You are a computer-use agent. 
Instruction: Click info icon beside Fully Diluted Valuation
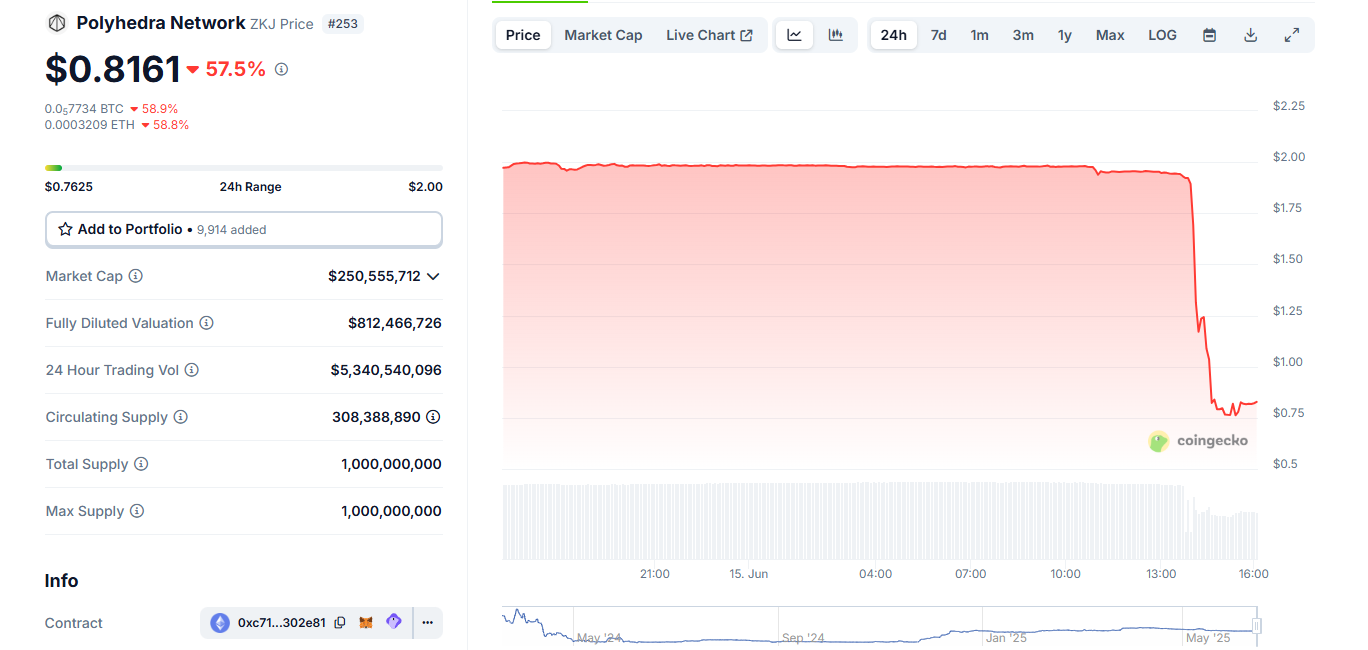206,323
